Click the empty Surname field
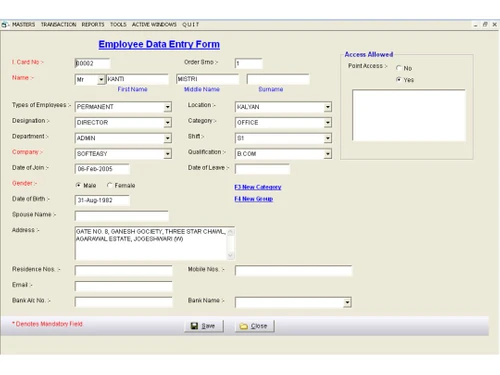The width and height of the screenshot is (500, 375). pyautogui.click(x=278, y=79)
